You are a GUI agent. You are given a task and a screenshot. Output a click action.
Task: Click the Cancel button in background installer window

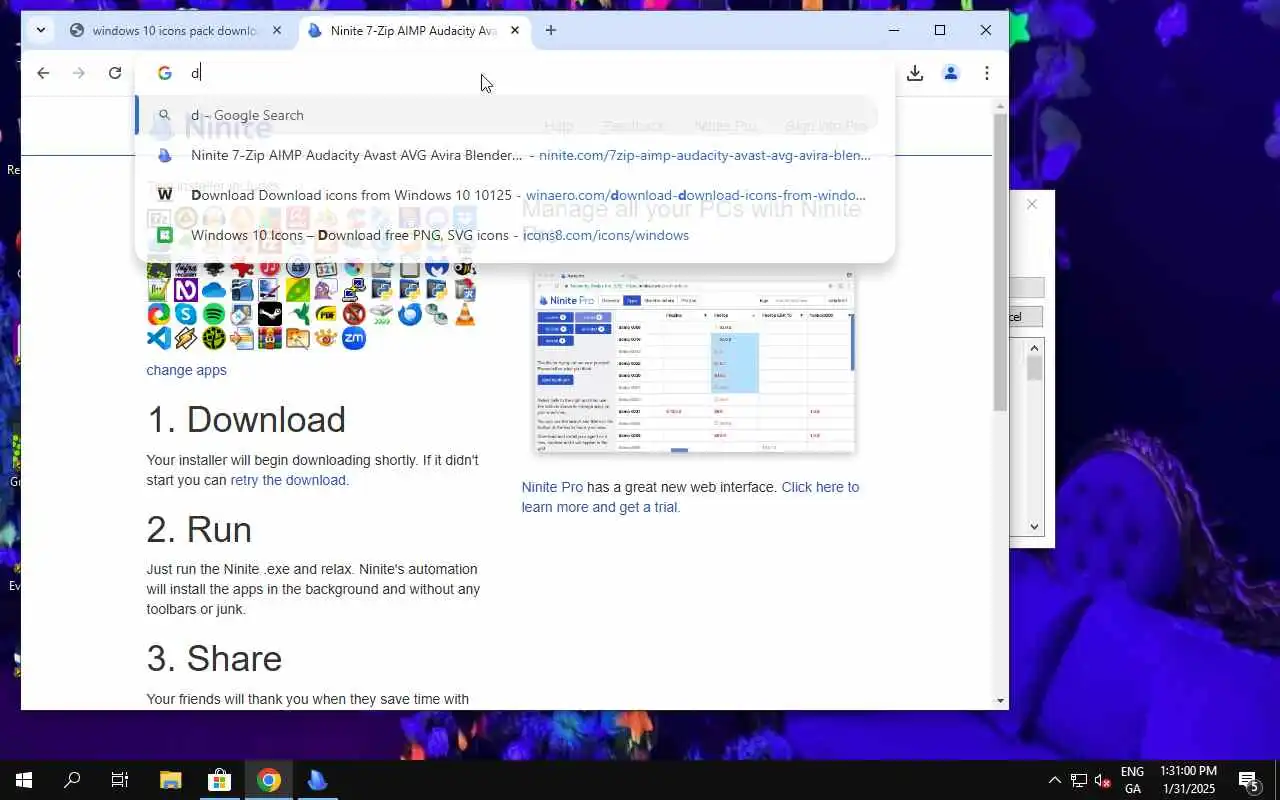point(1027,316)
